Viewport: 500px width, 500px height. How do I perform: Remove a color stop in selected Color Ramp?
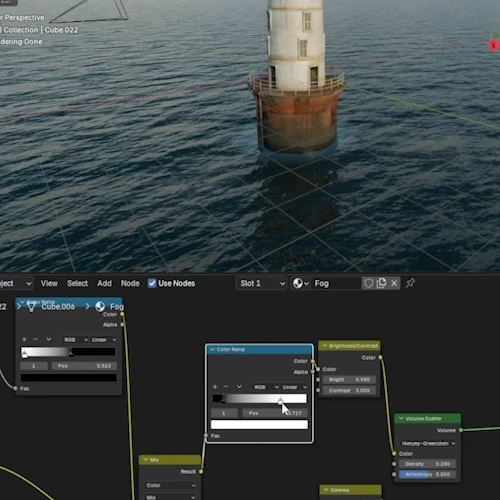(226, 387)
